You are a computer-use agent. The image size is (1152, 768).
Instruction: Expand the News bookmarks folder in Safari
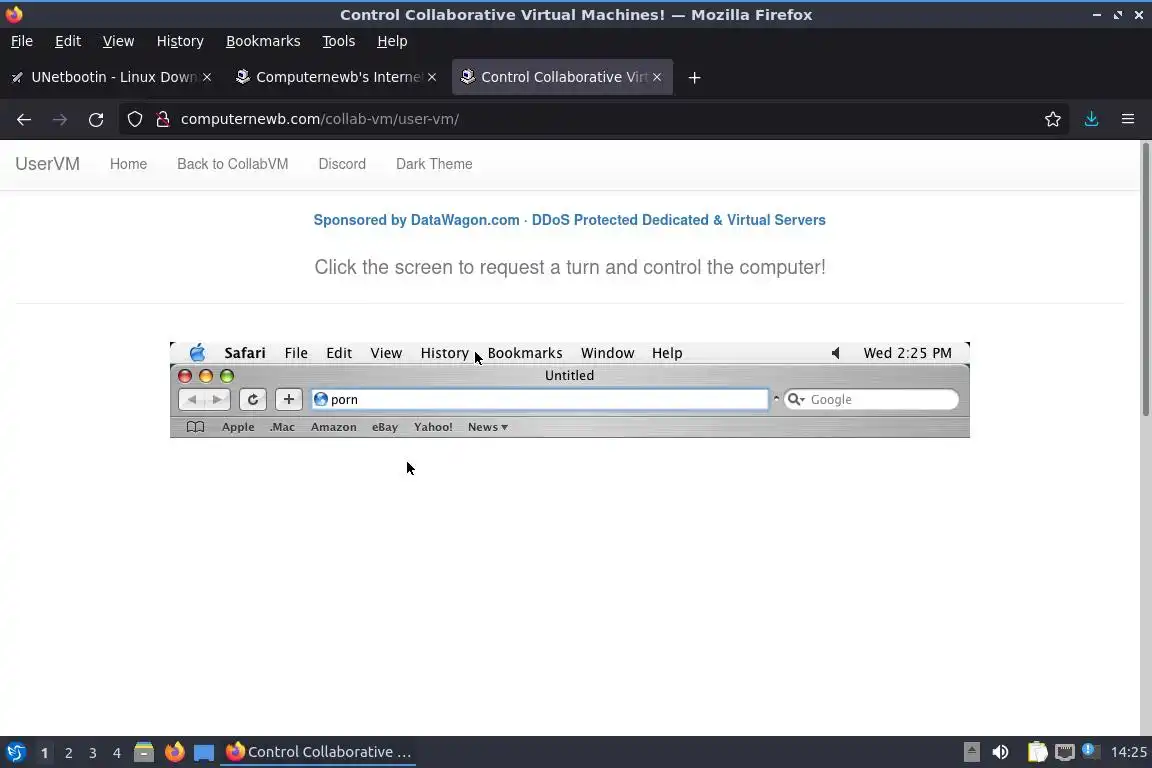click(x=488, y=427)
